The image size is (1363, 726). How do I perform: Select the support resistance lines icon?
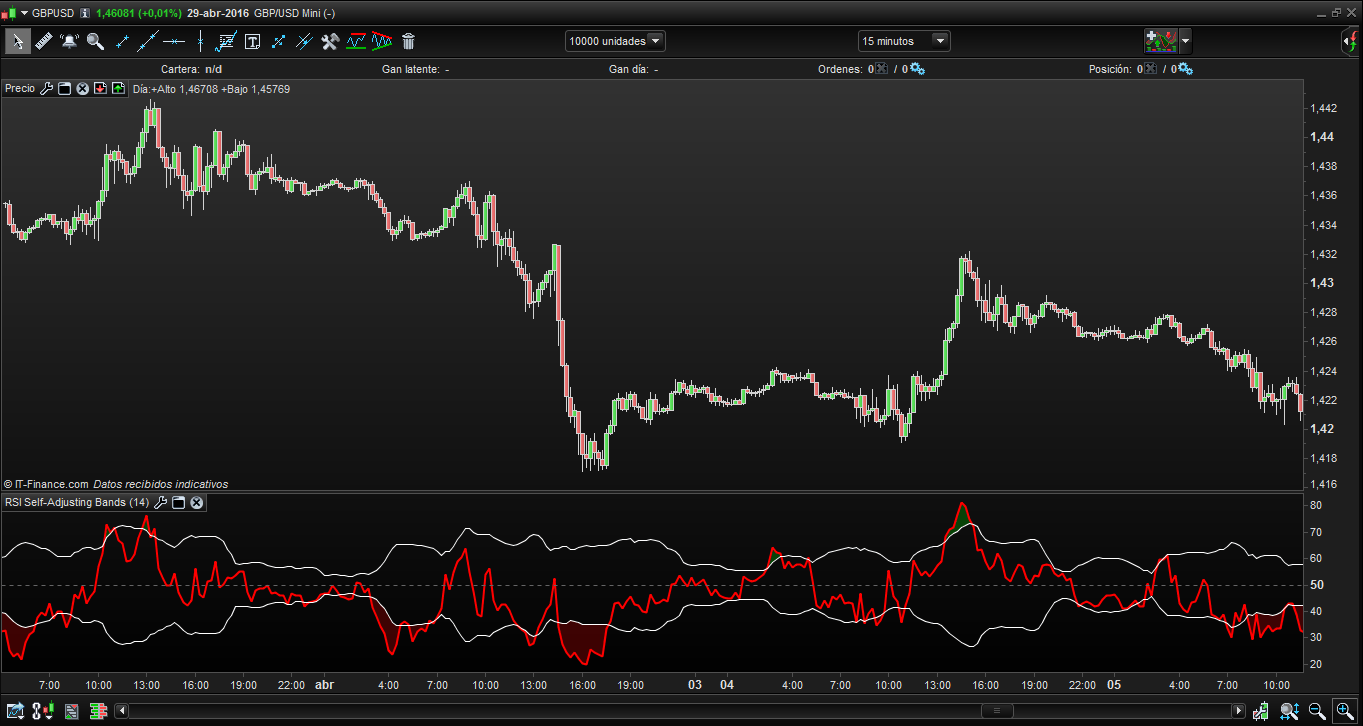point(356,41)
